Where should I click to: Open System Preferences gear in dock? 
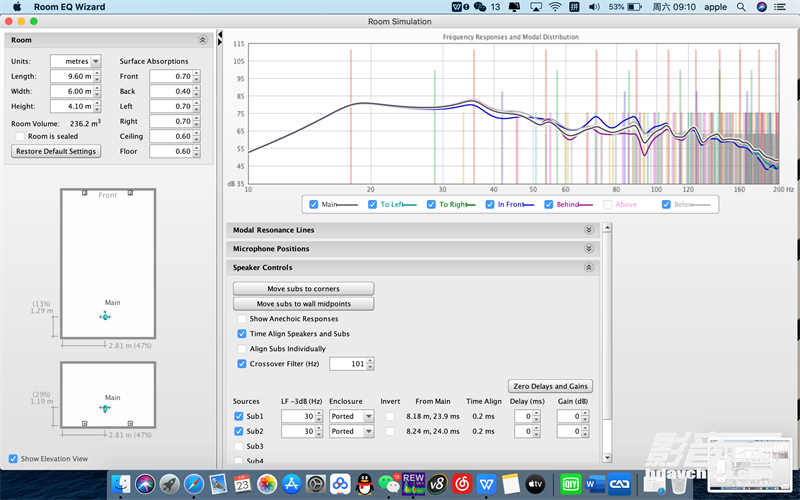[x=316, y=484]
